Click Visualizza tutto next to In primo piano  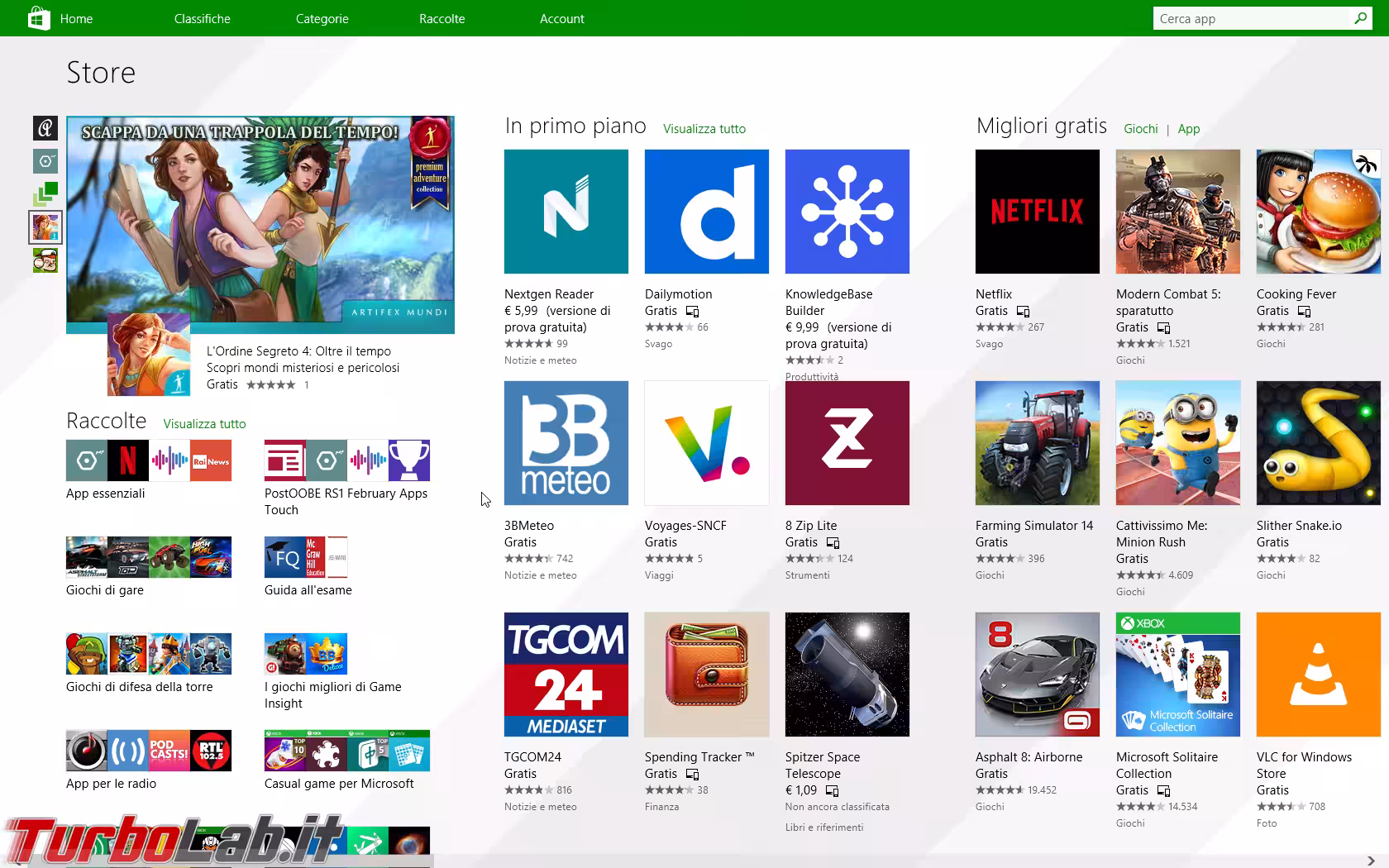704,129
